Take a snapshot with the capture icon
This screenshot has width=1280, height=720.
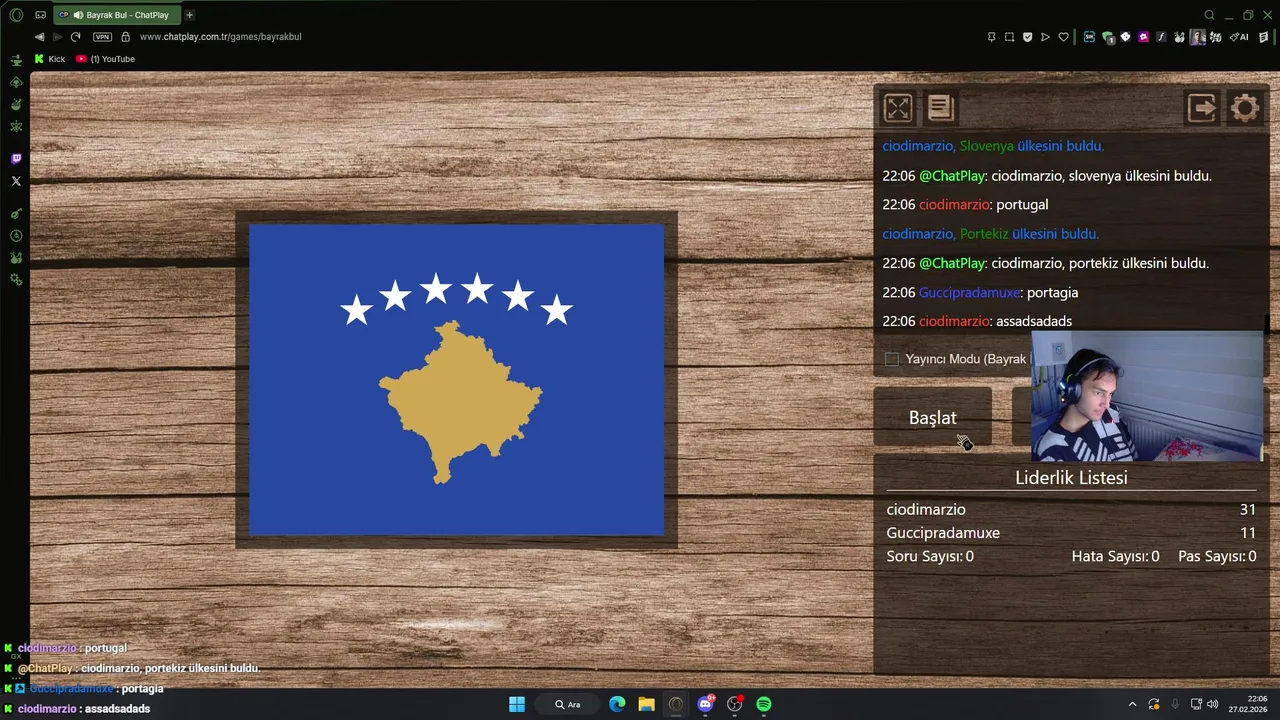pyautogui.click(x=1009, y=37)
